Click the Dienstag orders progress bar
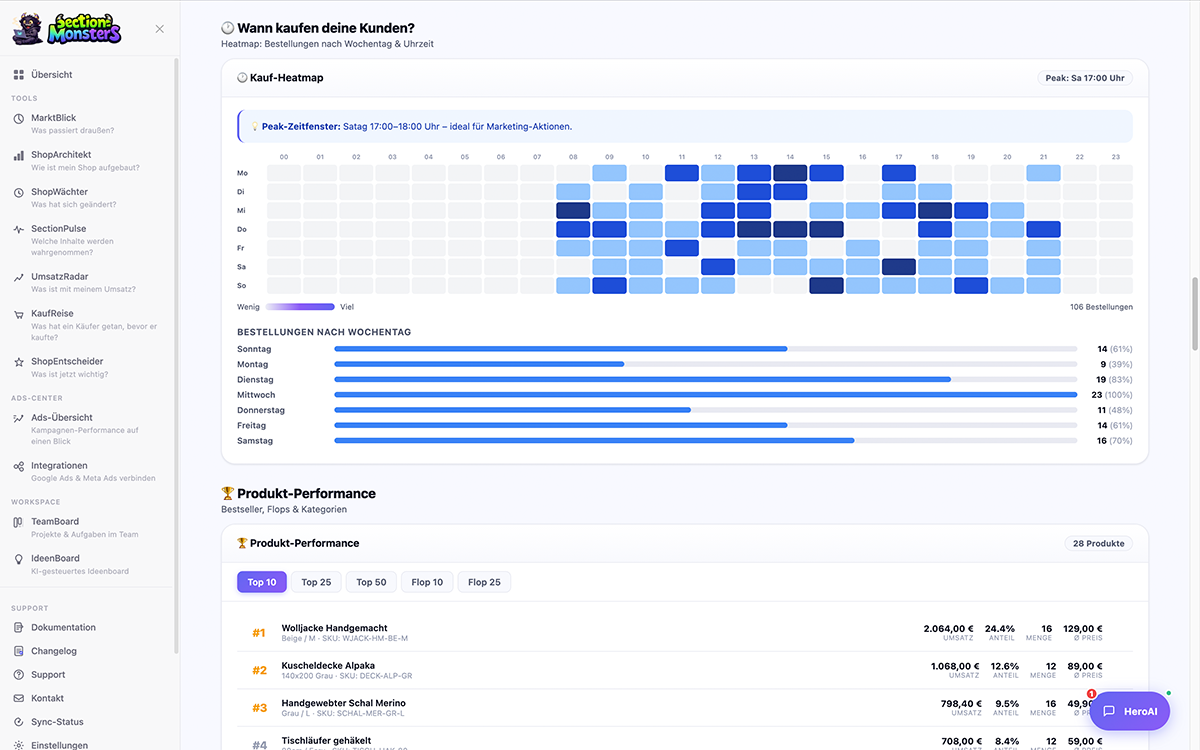Image resolution: width=1200 pixels, height=750 pixels. (706, 380)
